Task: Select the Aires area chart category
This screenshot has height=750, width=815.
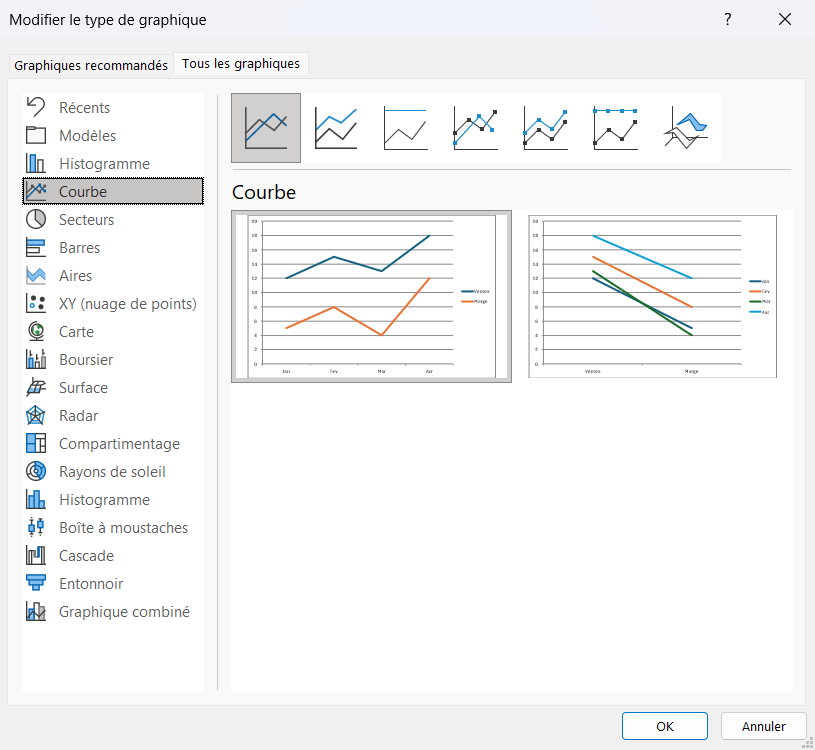Action: coord(113,275)
